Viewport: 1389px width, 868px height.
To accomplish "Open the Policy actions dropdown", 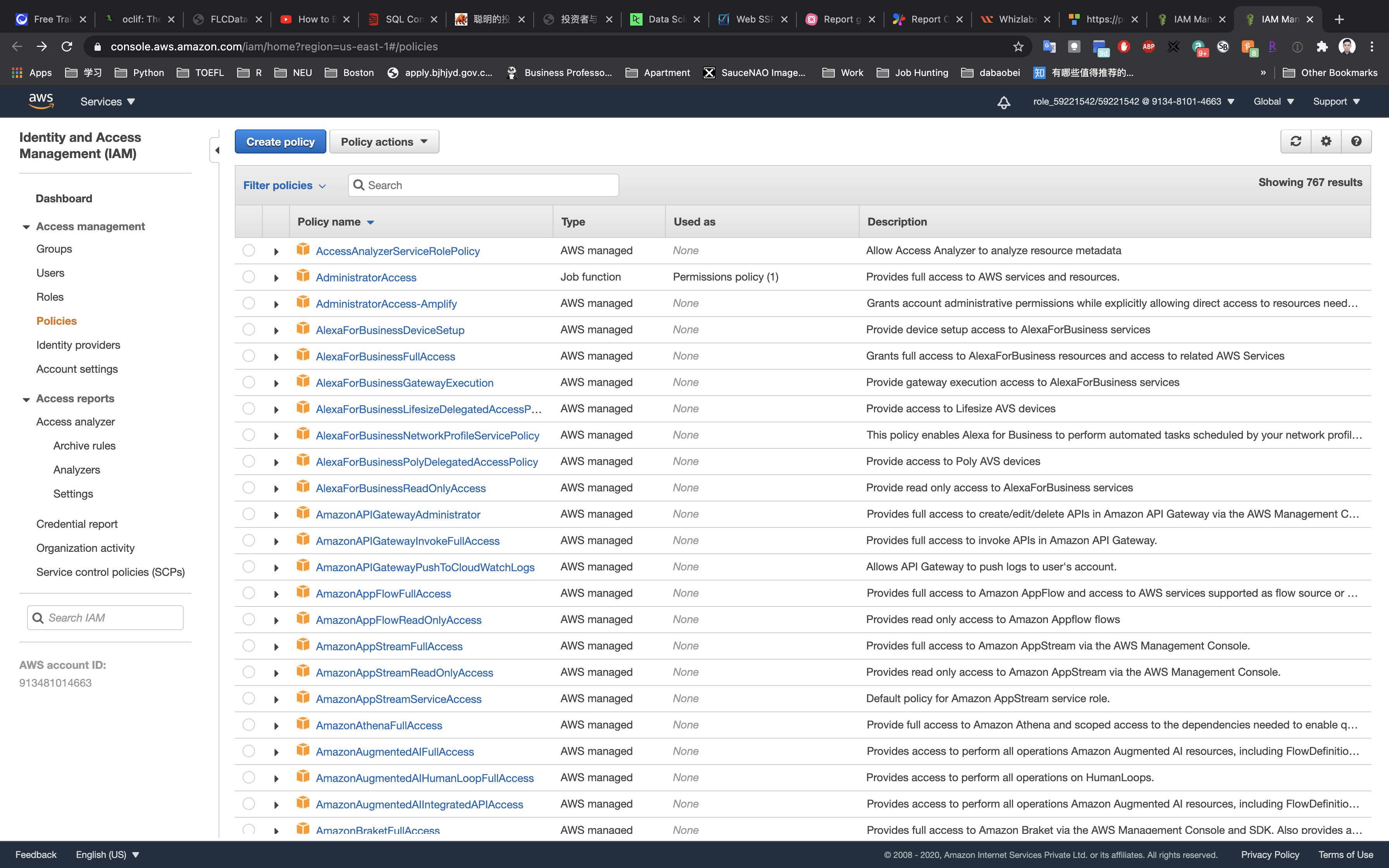I will [384, 142].
